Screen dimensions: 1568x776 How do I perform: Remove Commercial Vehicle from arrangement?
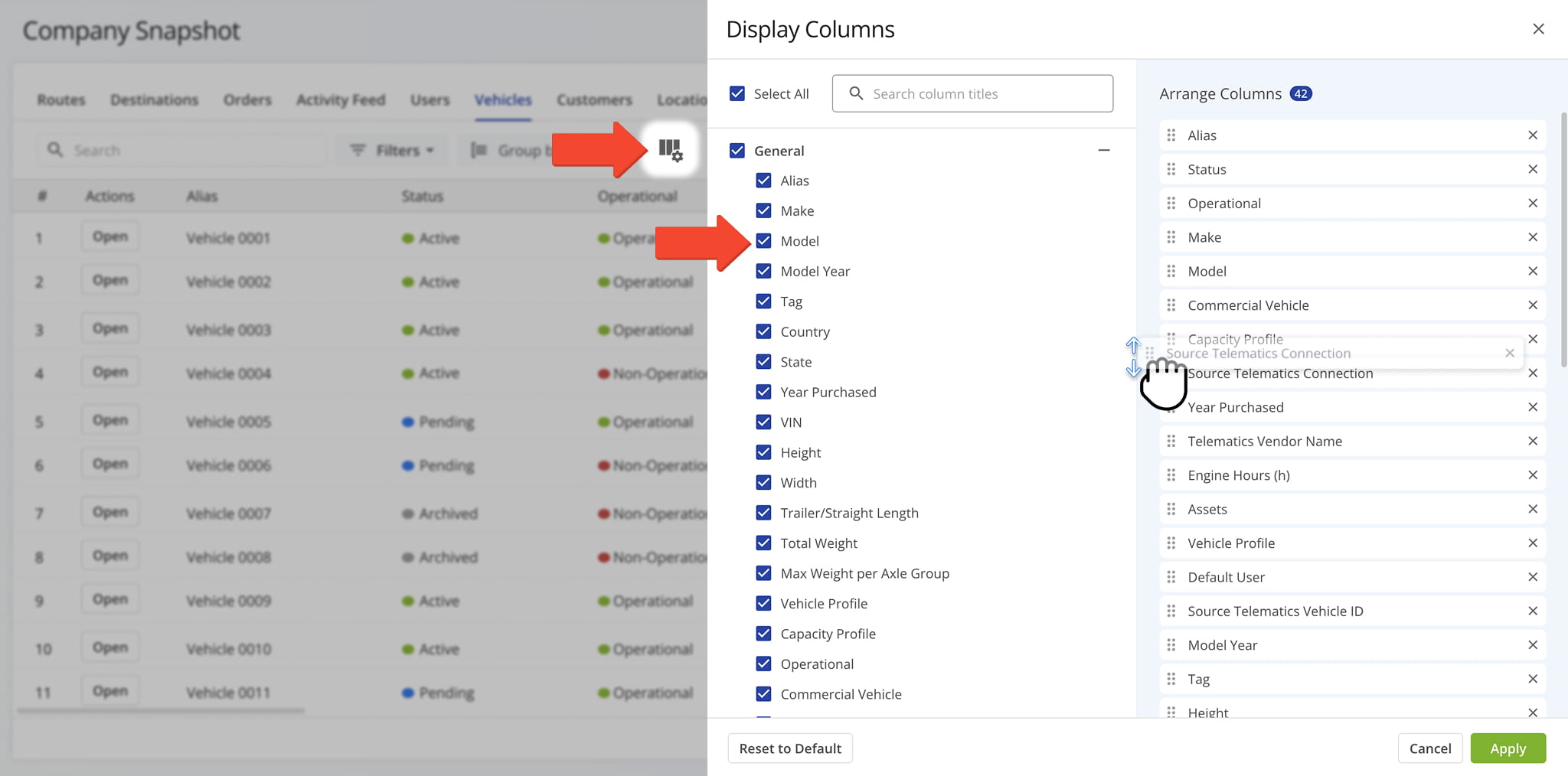(1533, 305)
